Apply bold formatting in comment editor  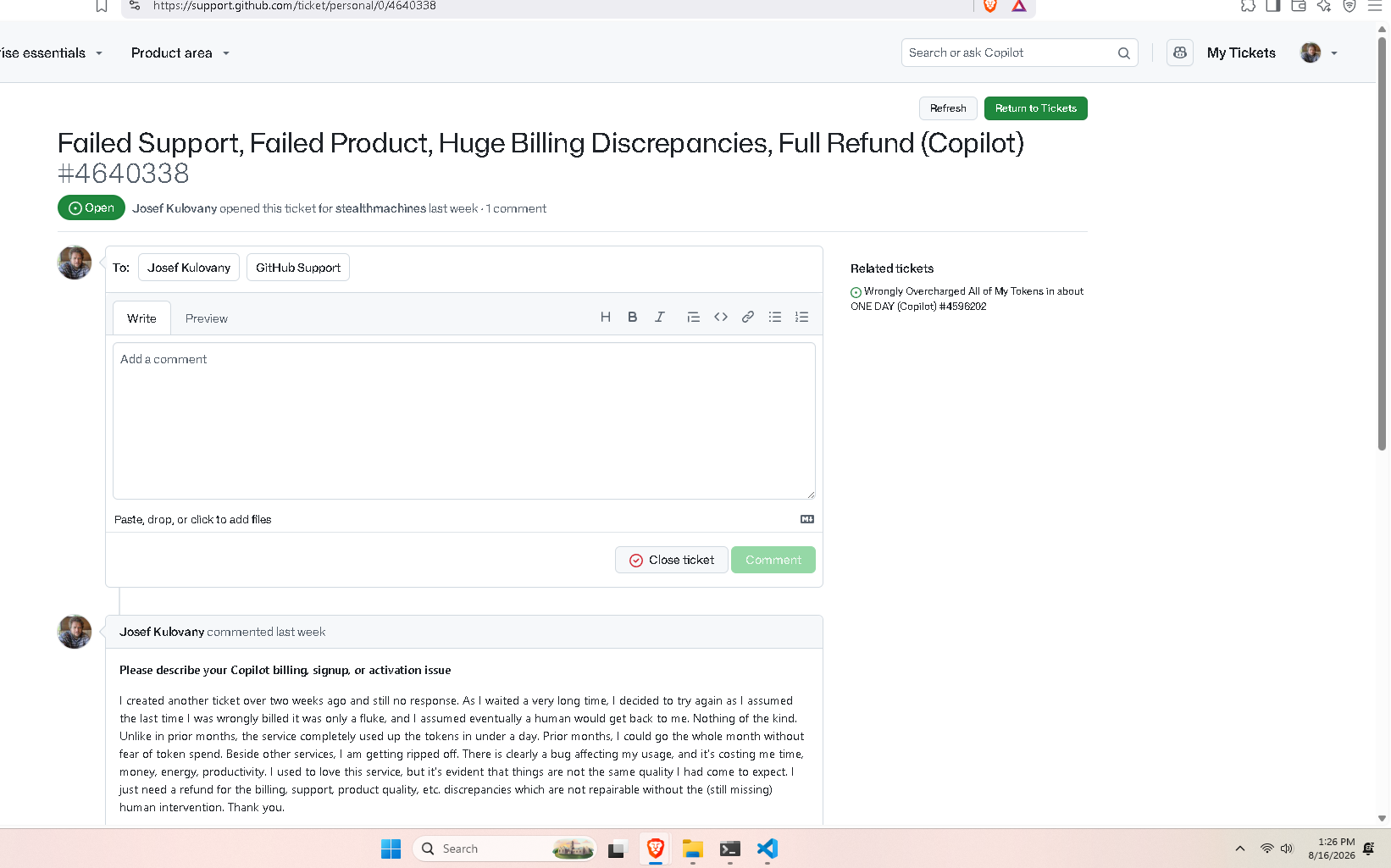(632, 317)
